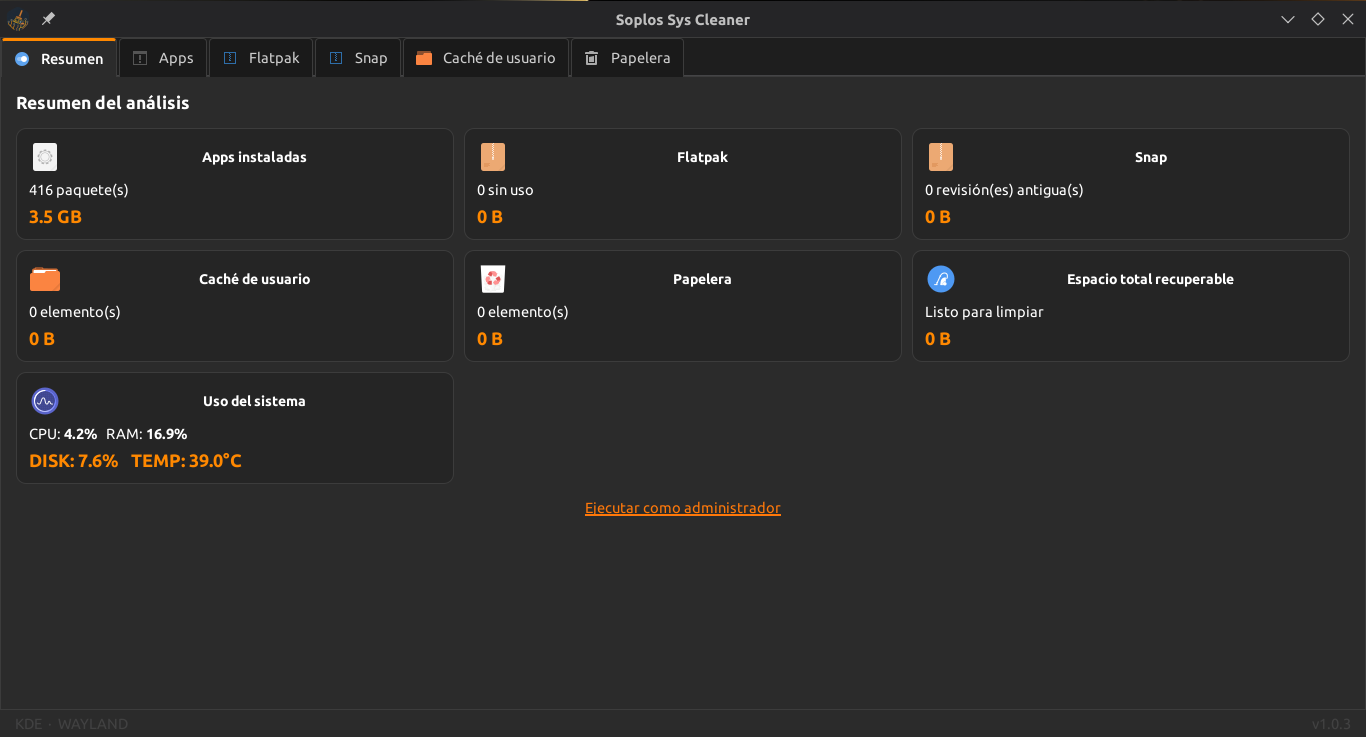Click the DISK 7.6% reading
This screenshot has width=1366, height=737.
(x=74, y=461)
